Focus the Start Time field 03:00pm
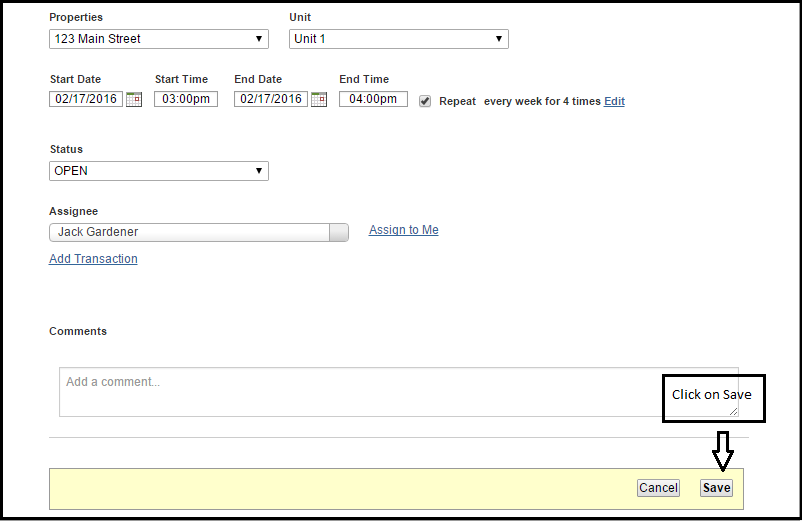Viewport: 802px width, 521px height. (186, 99)
